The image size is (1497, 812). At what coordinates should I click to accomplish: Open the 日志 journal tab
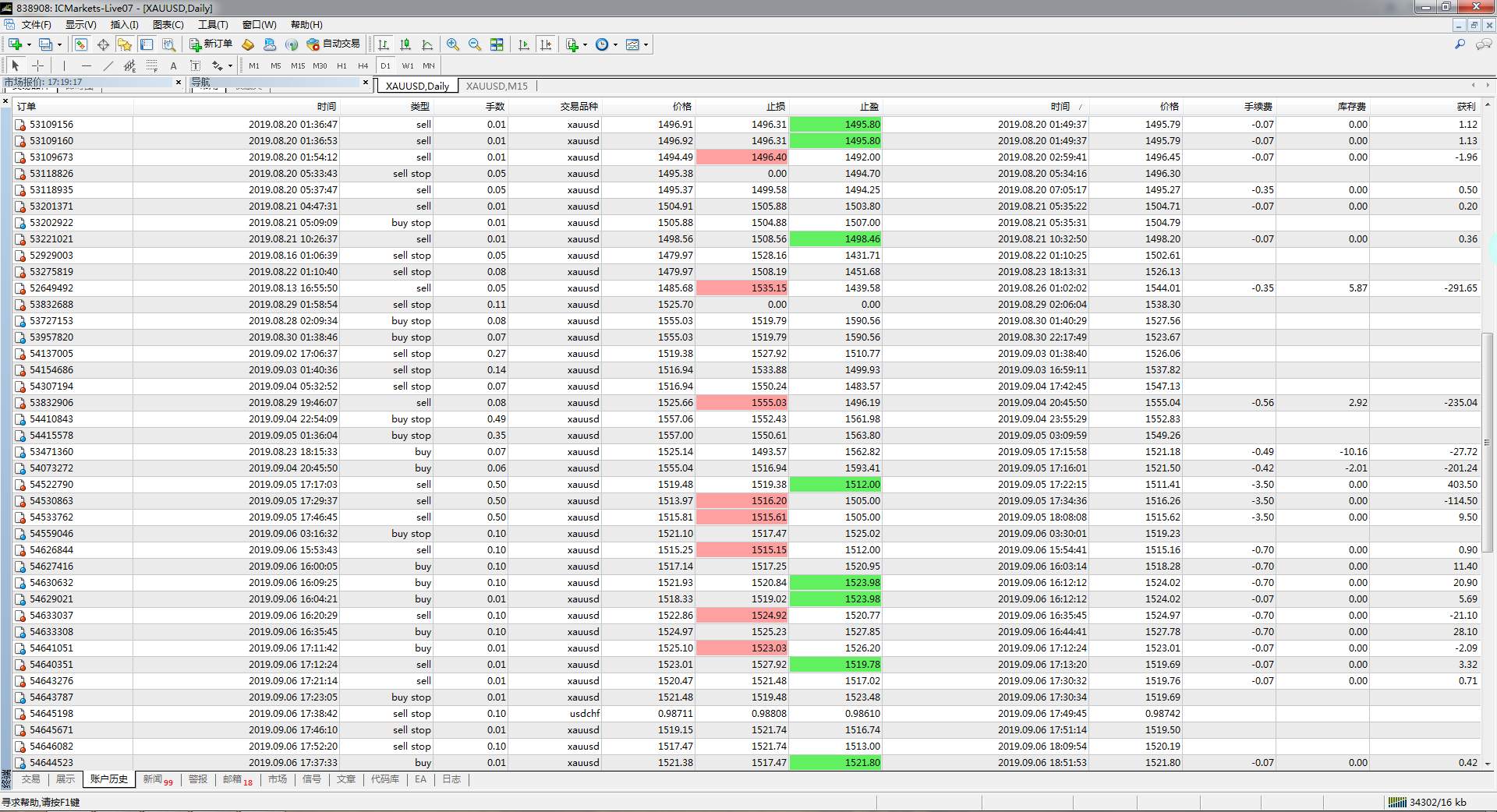pos(451,779)
